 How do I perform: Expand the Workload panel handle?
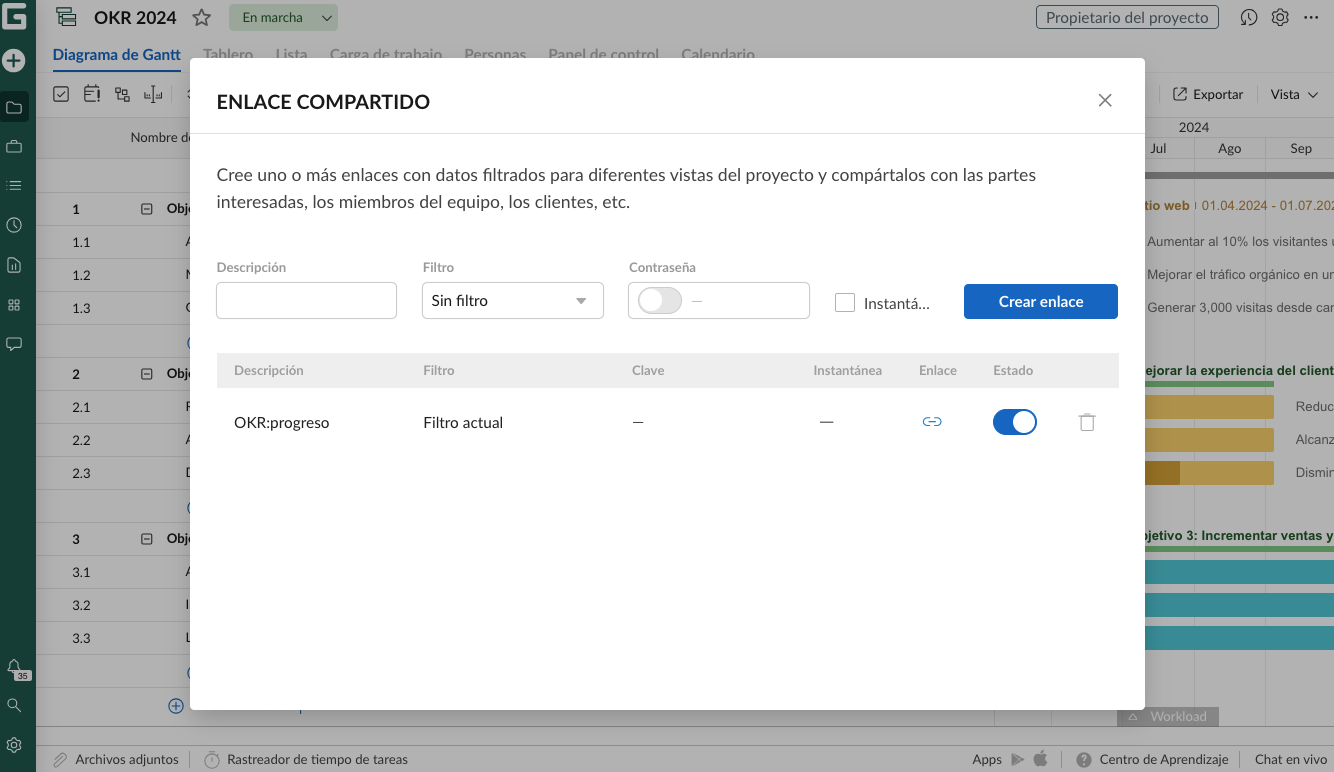tap(1168, 716)
